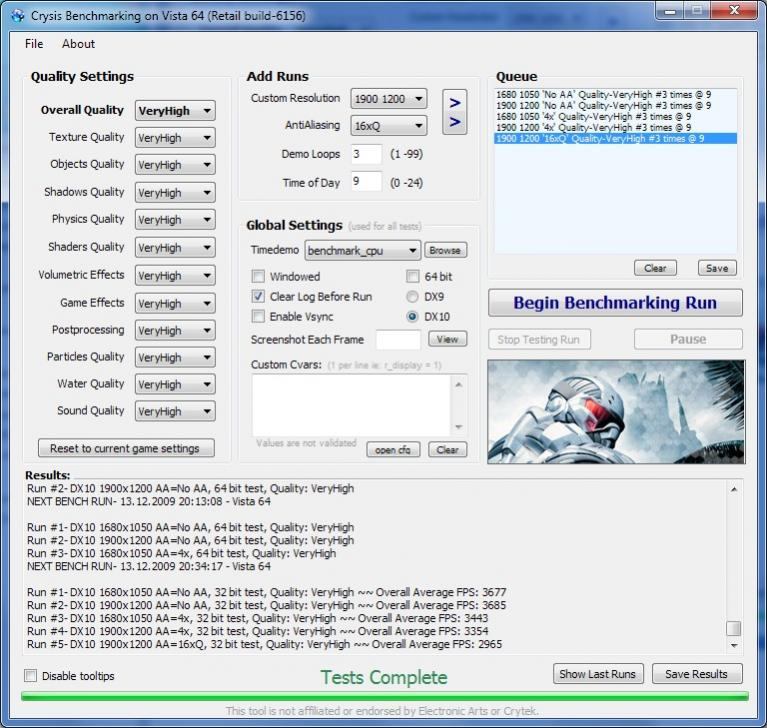Save the Queue list
This screenshot has height=728, width=767.
coord(717,268)
